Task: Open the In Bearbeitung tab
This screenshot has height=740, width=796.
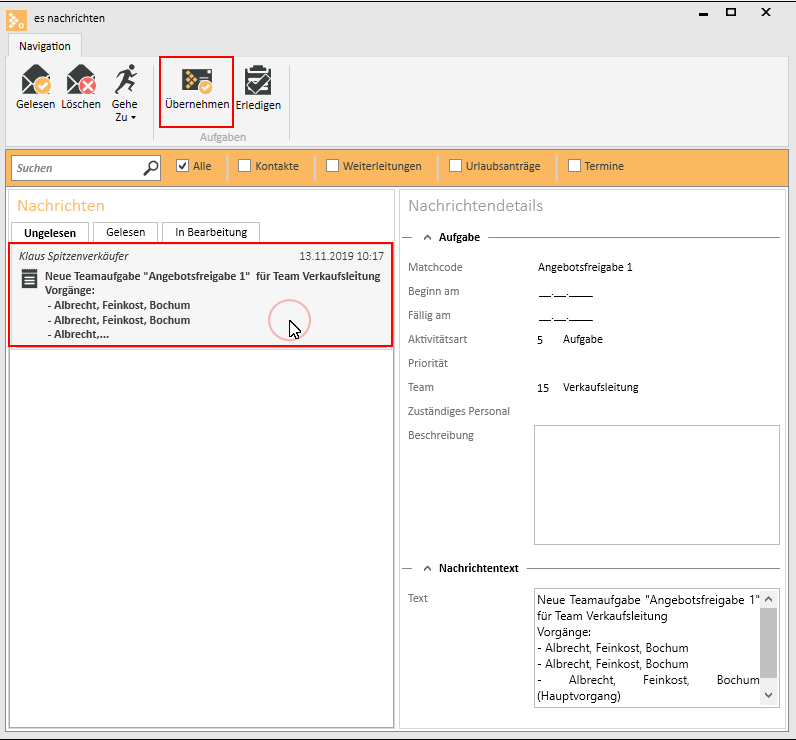Action: [x=211, y=232]
